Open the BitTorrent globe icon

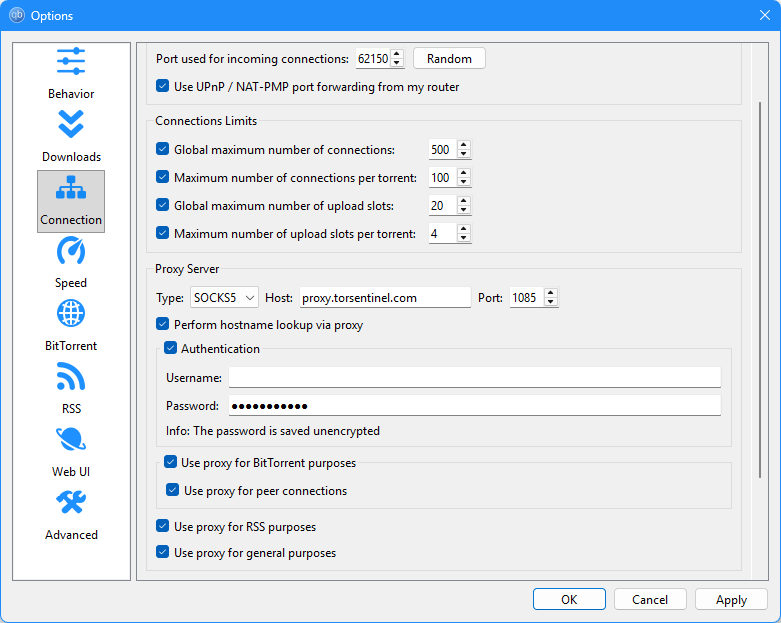pos(71,313)
